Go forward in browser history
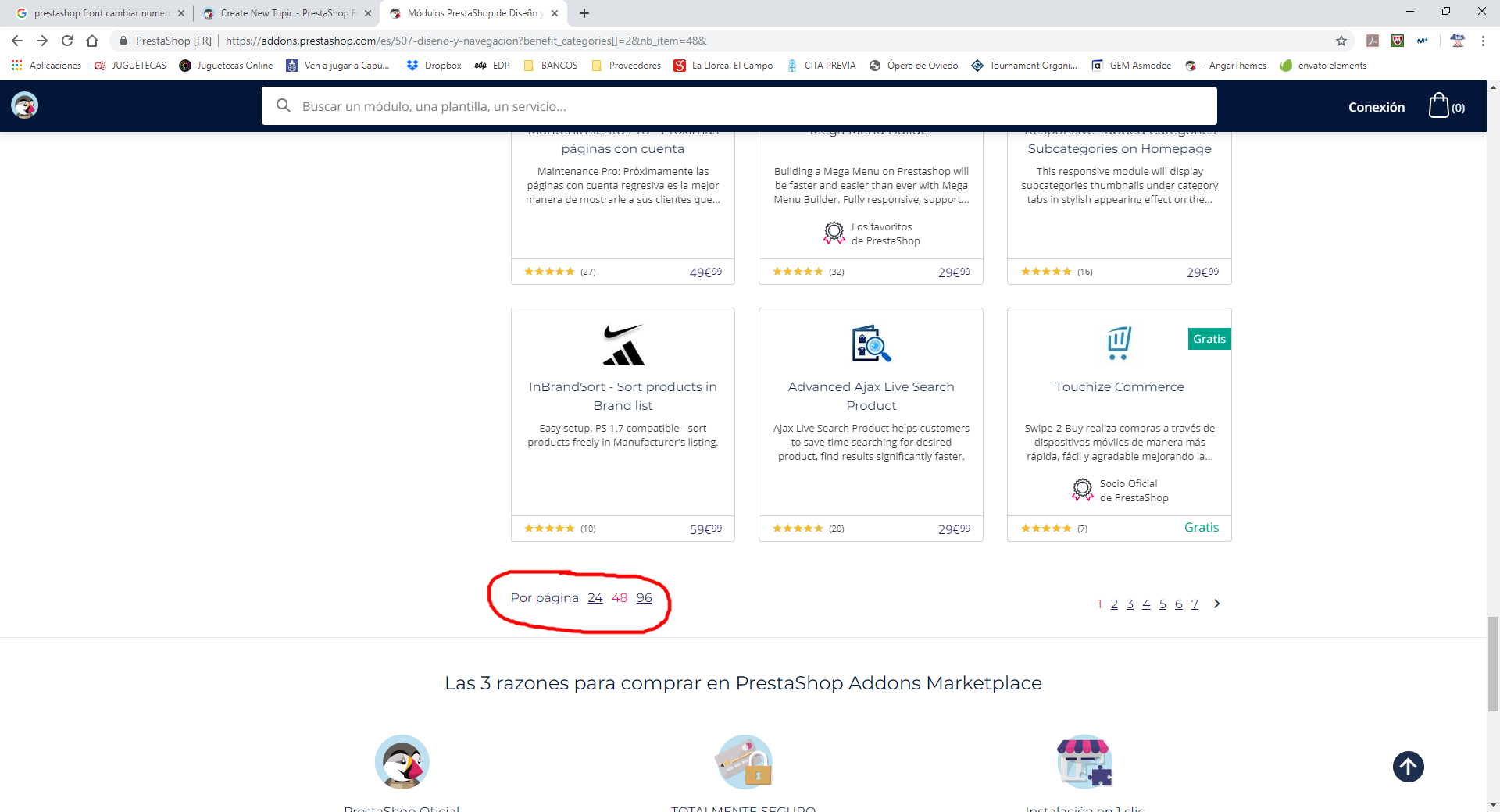This screenshot has width=1500, height=812. (x=42, y=41)
